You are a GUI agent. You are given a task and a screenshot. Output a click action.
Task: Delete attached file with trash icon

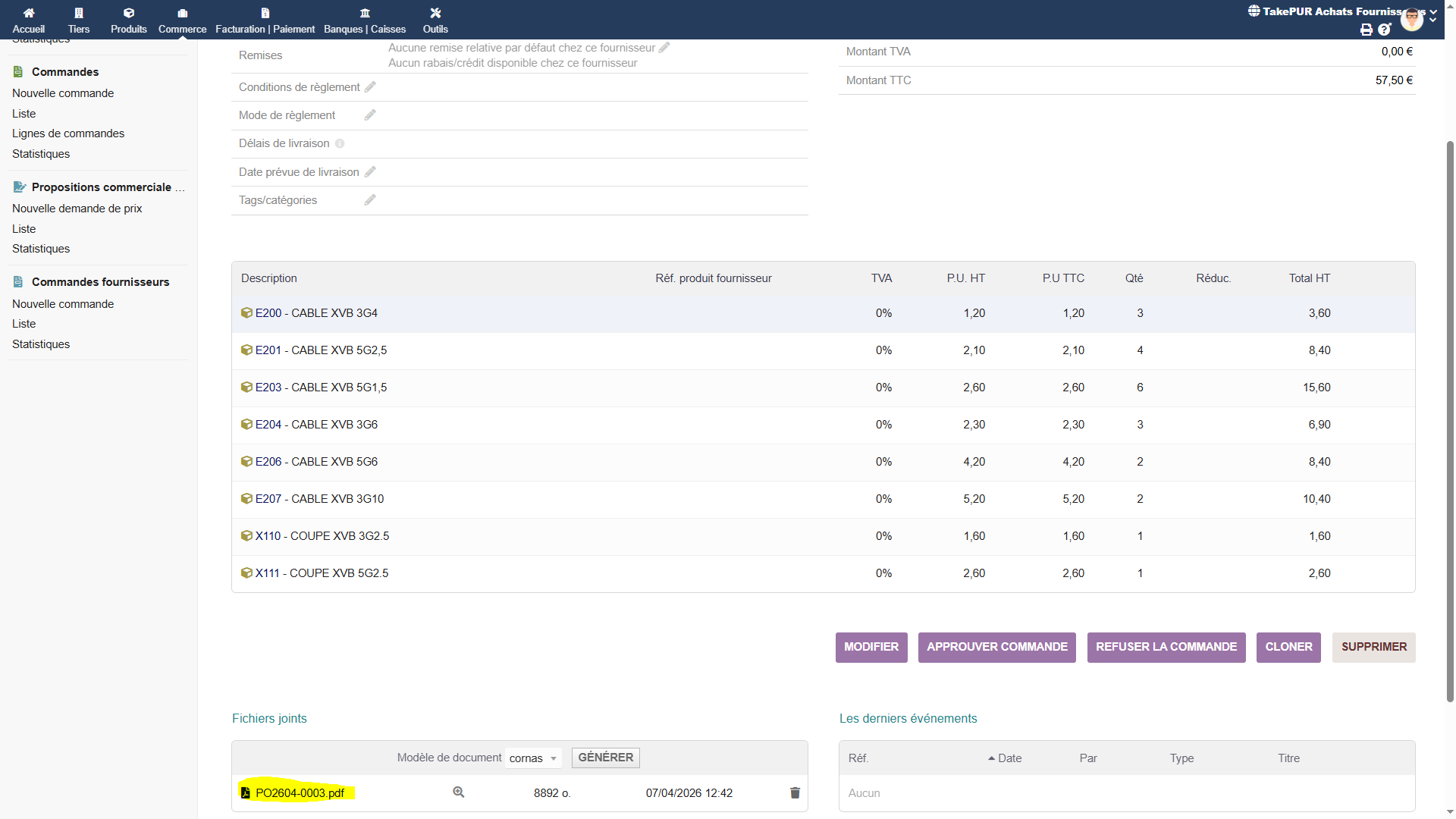[795, 793]
